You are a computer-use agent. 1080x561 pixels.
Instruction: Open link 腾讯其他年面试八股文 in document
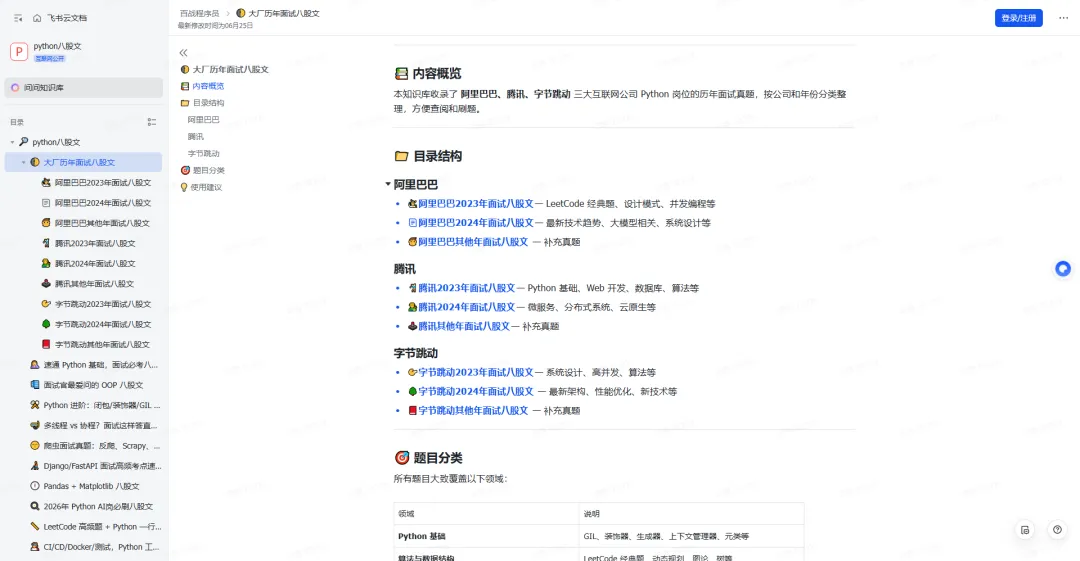[x=464, y=327]
